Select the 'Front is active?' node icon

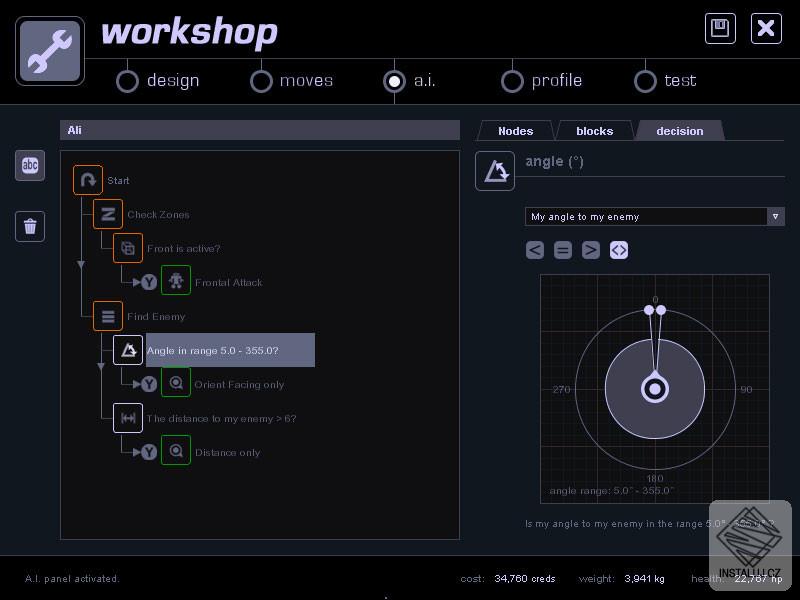128,248
